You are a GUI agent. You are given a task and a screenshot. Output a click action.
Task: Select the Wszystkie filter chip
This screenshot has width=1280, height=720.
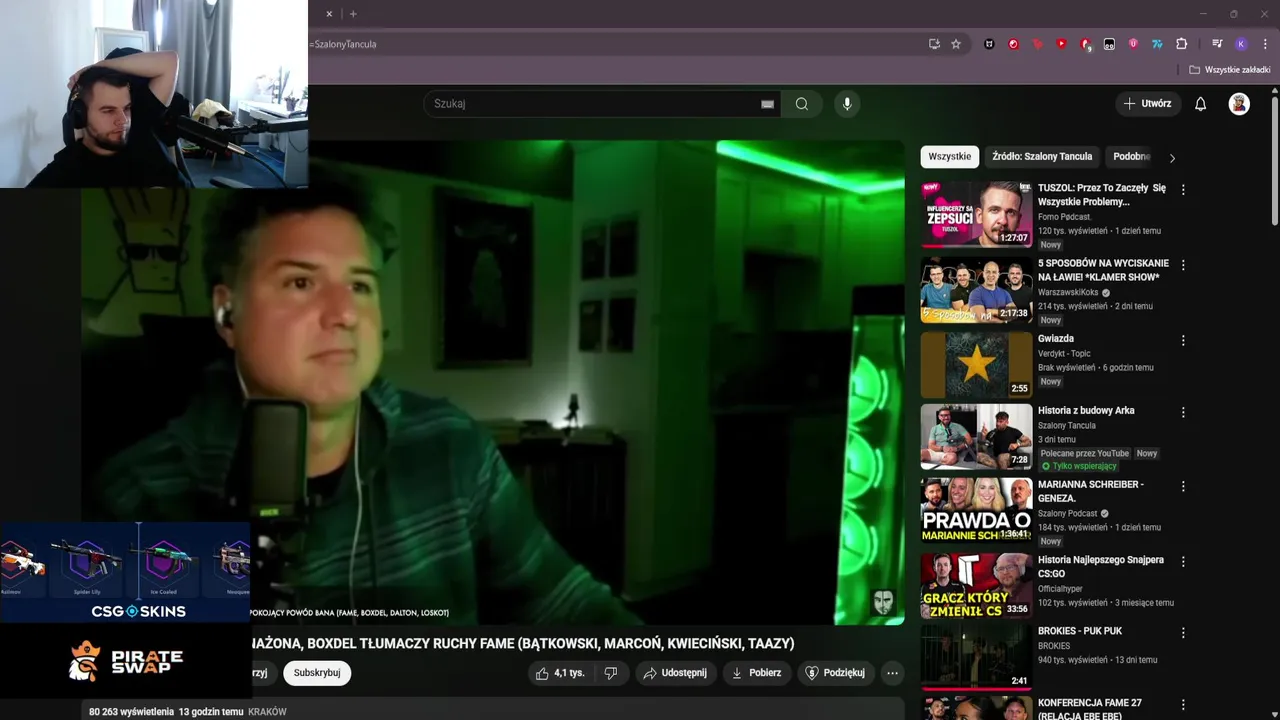tap(949, 157)
